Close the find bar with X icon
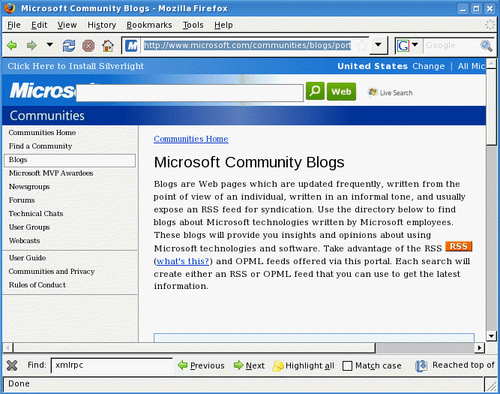Screen dimensions: 500x394 (x=12, y=366)
